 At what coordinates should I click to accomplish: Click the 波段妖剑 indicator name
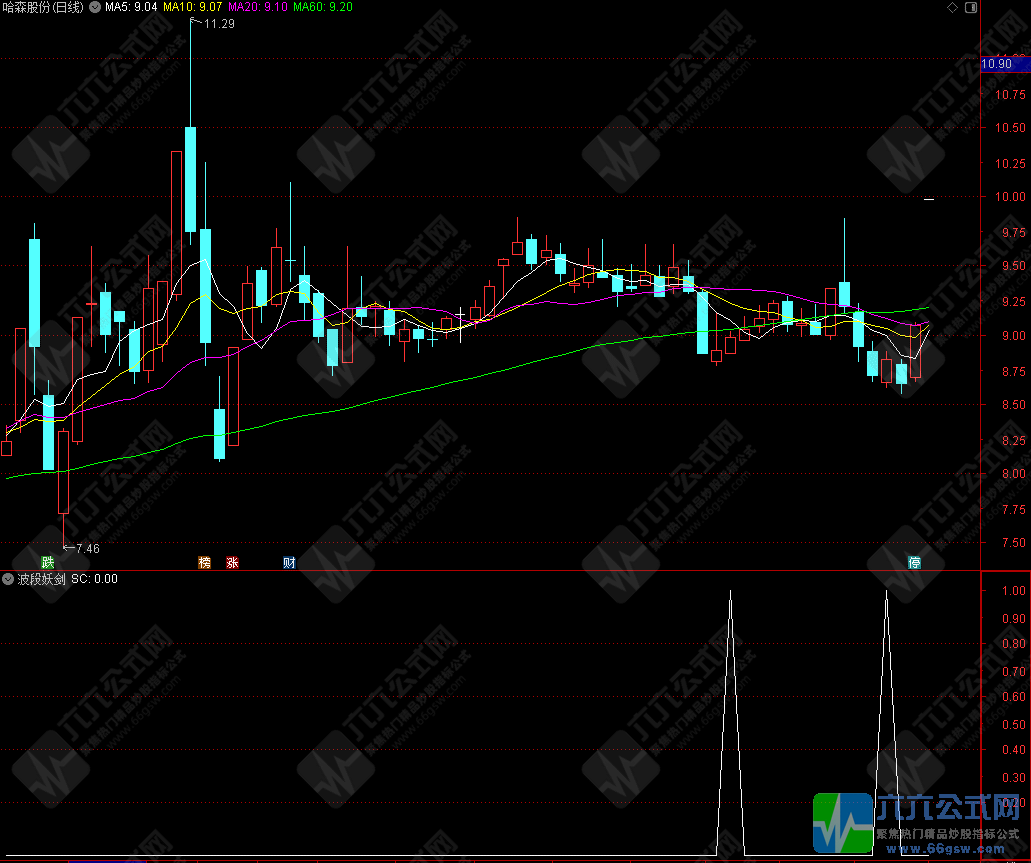[x=41, y=579]
